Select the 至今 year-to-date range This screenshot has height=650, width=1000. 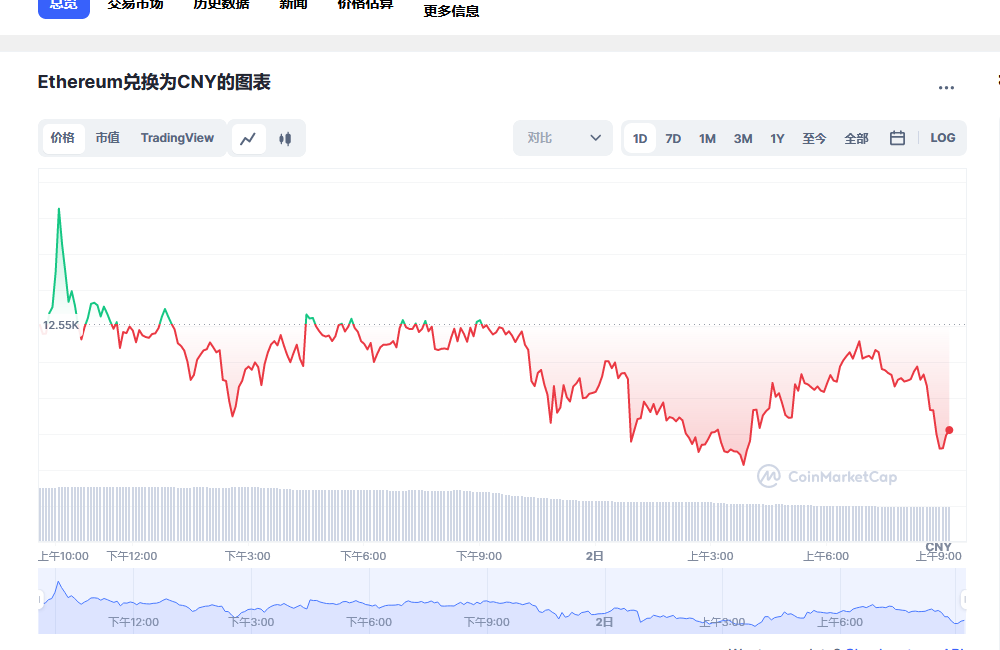click(x=814, y=138)
